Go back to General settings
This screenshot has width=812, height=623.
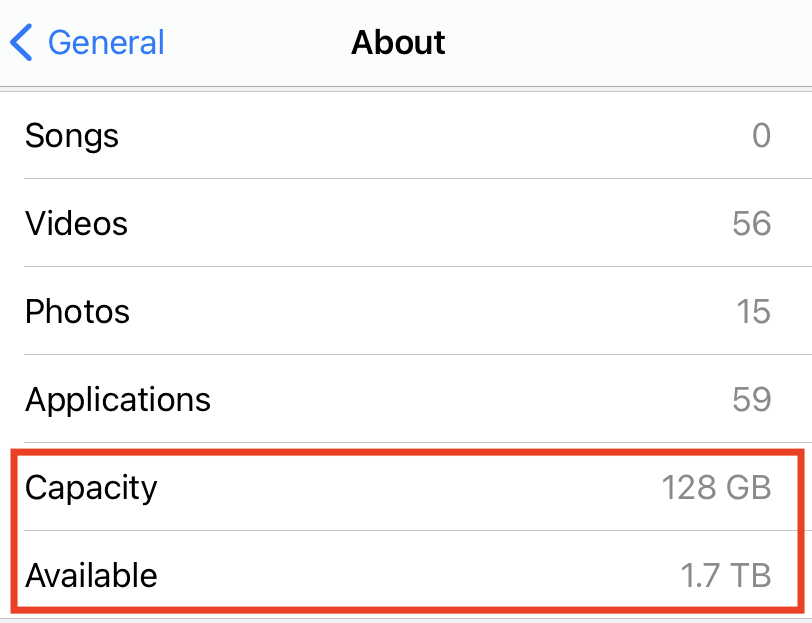[105, 43]
